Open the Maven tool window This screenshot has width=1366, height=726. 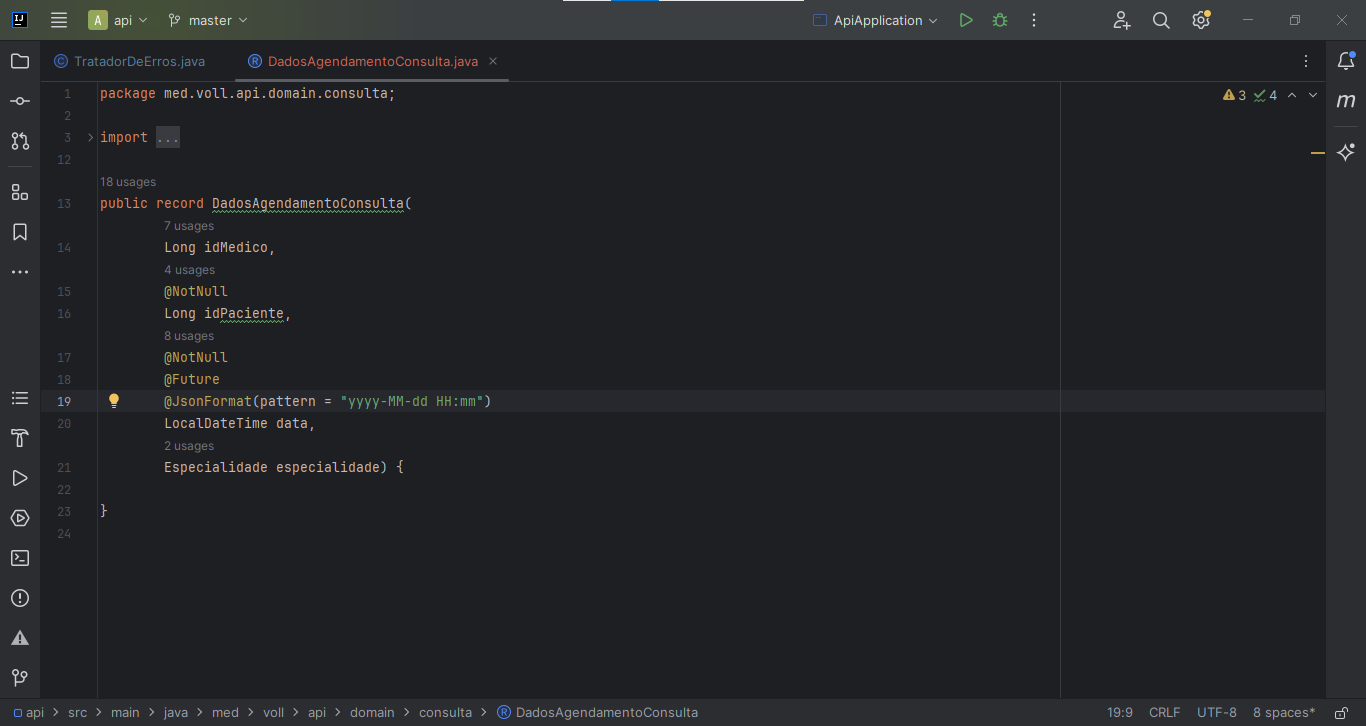coord(1346,101)
